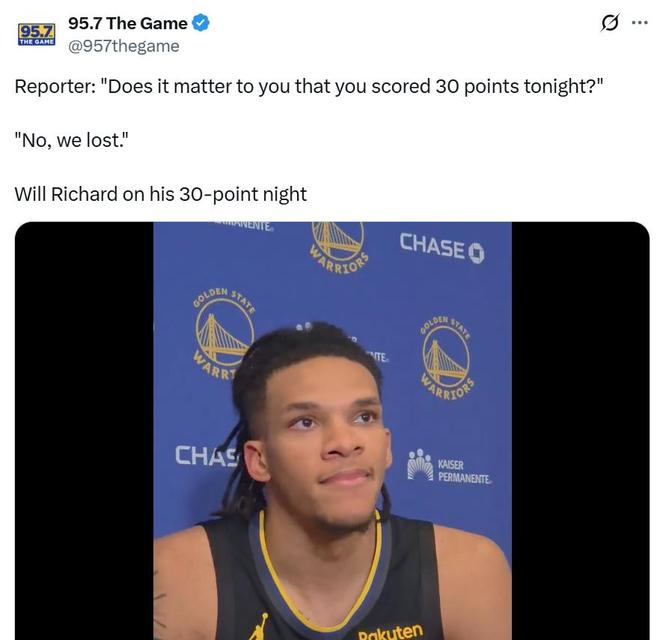The image size is (660, 640).
Task: Click the reporter question text line
Action: [309, 86]
